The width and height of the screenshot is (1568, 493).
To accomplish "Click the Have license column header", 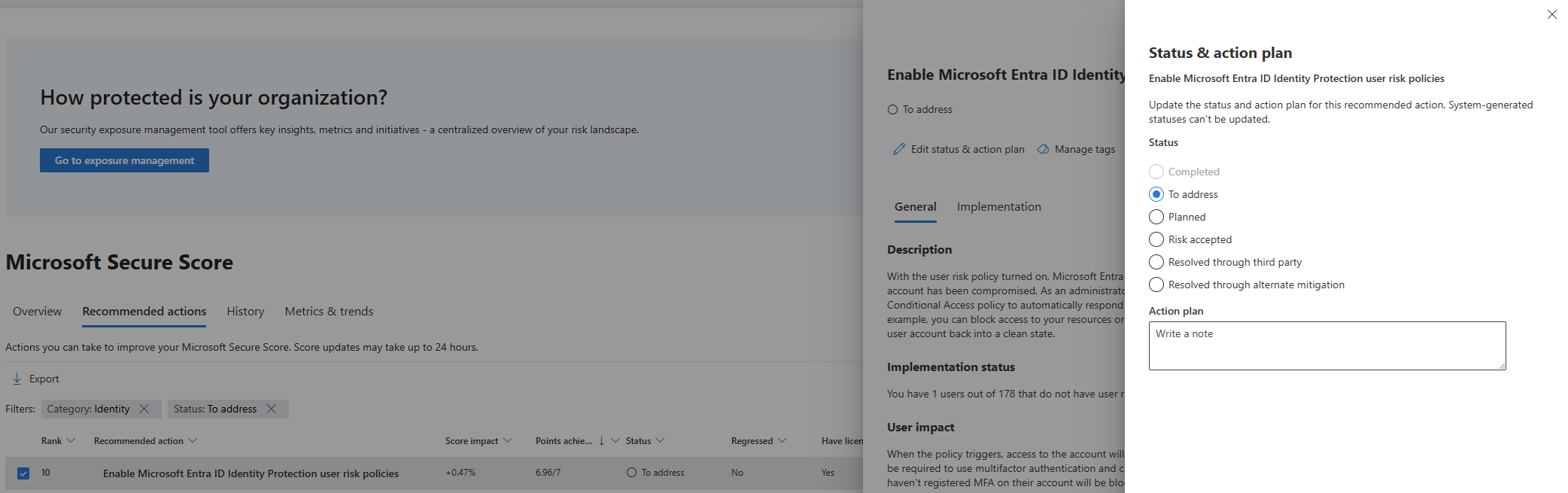I will 842,441.
